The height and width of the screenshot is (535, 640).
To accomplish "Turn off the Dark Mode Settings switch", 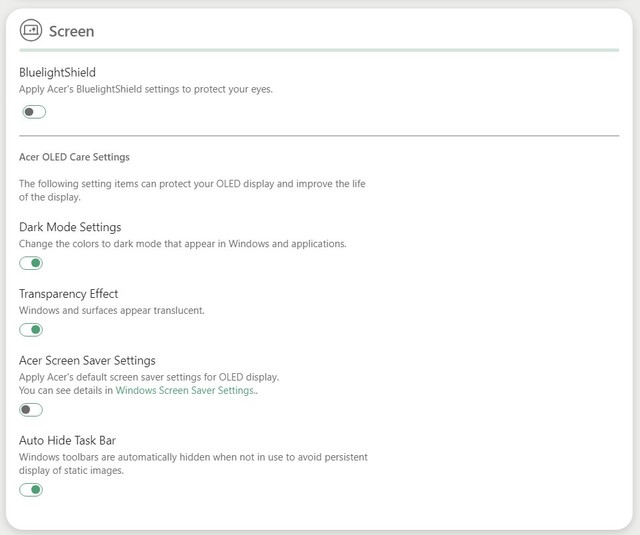I will (31, 263).
